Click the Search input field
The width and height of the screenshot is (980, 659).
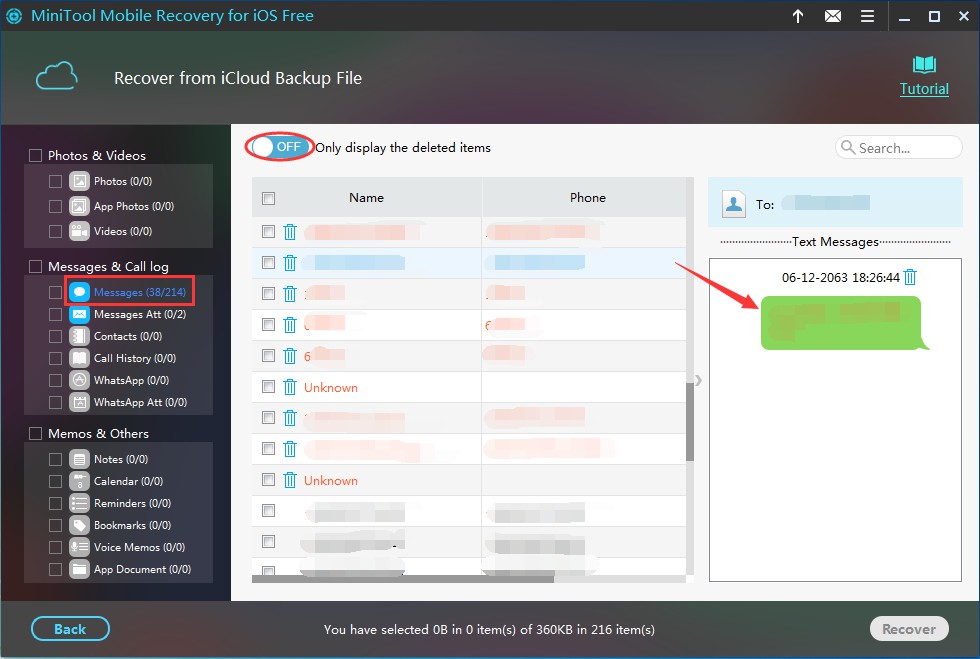click(x=899, y=148)
